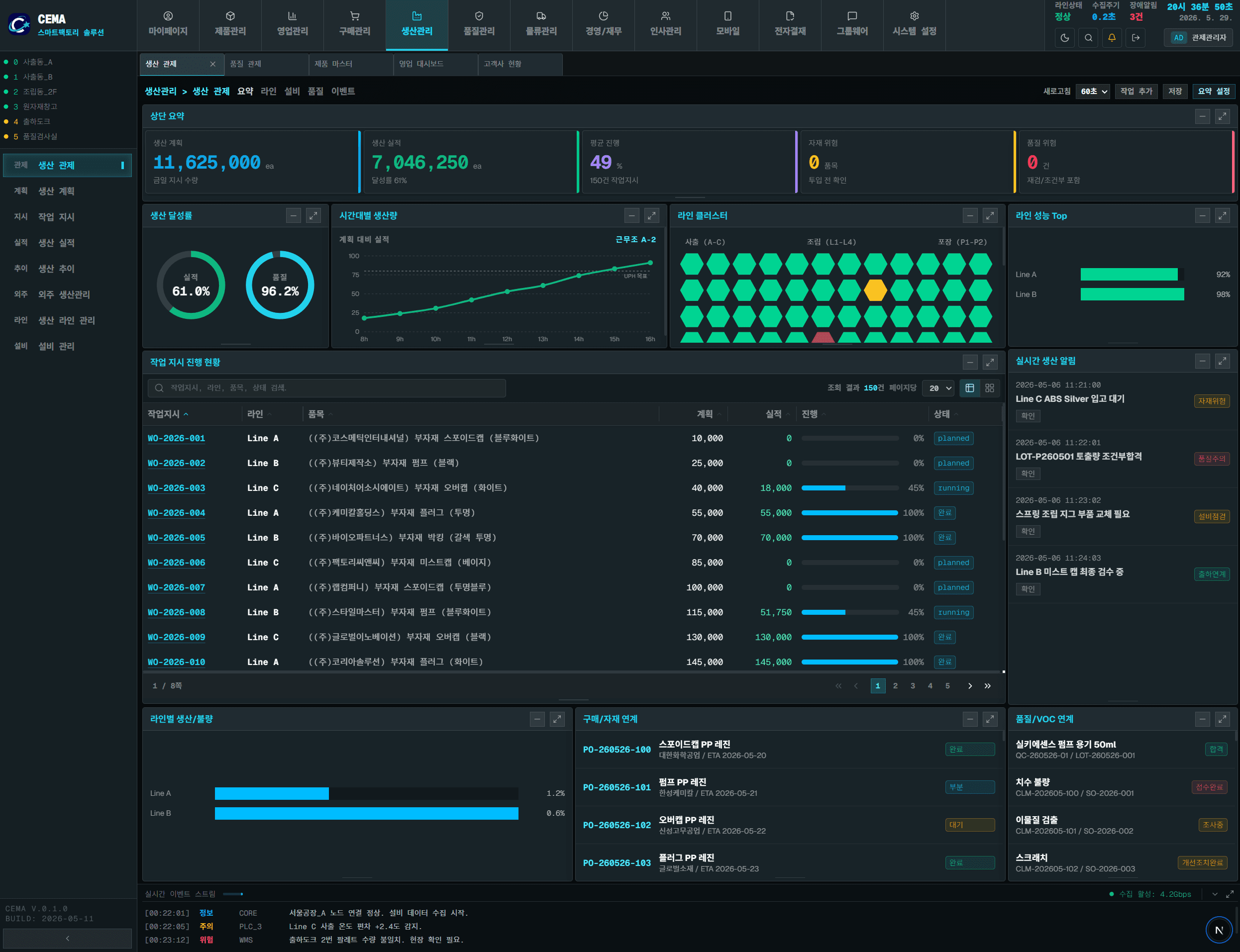Click the yellow hexagon in line cluster

click(x=875, y=290)
